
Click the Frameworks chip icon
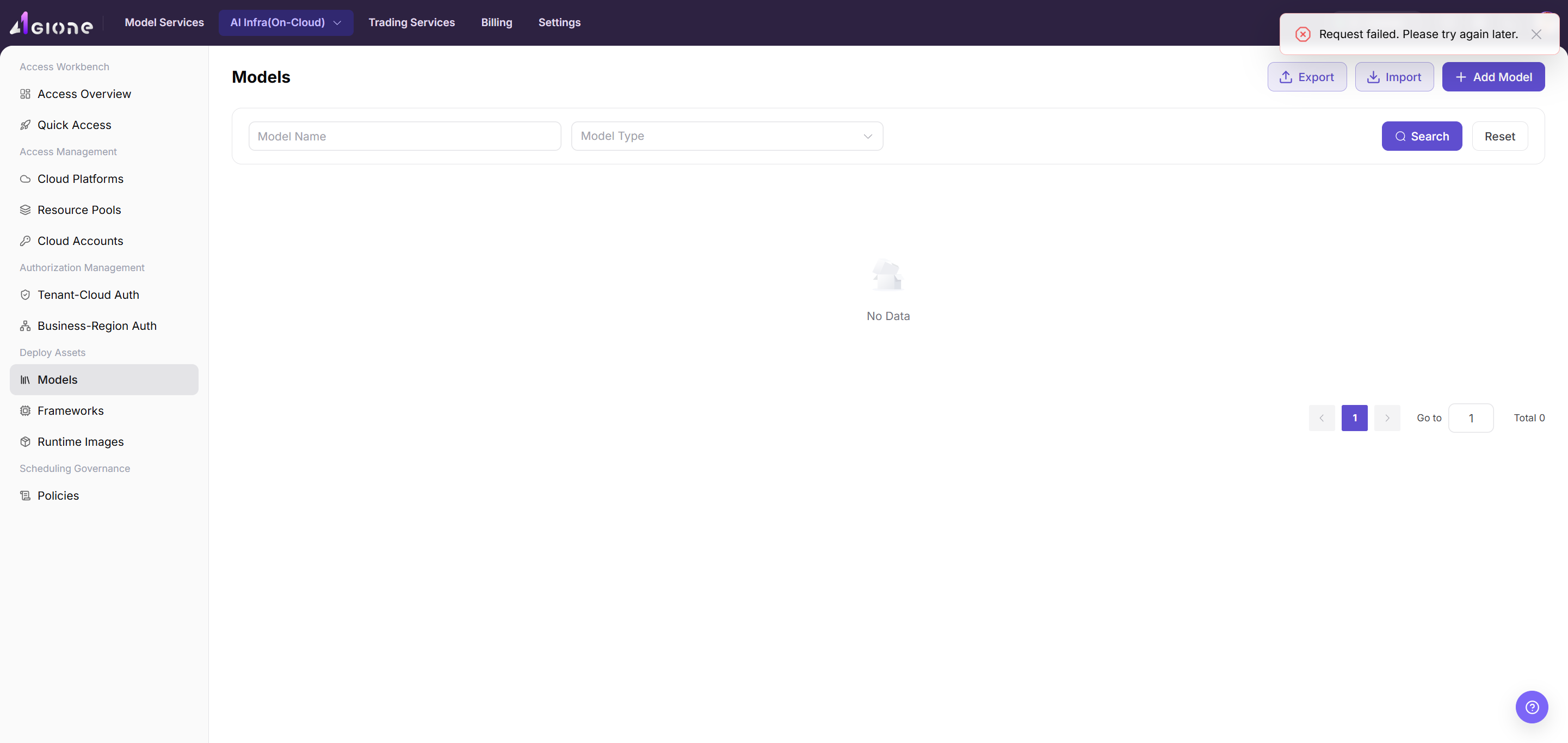coord(25,411)
